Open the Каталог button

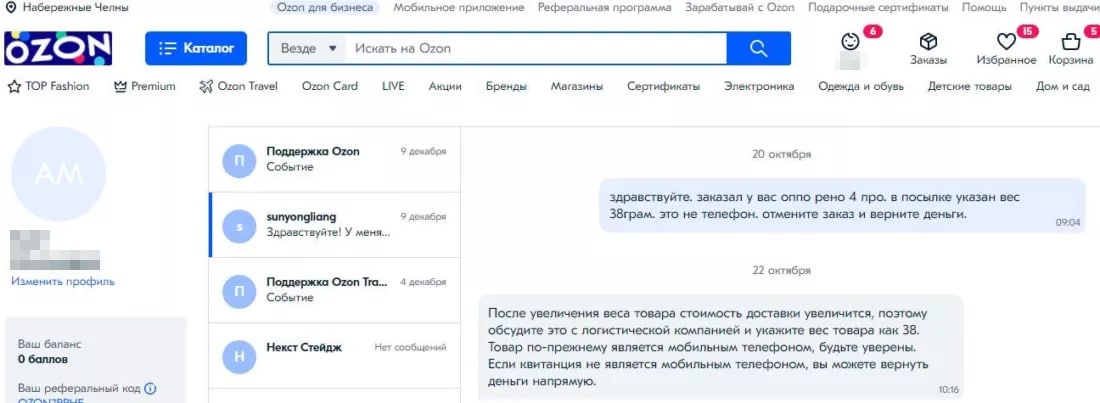pos(196,48)
